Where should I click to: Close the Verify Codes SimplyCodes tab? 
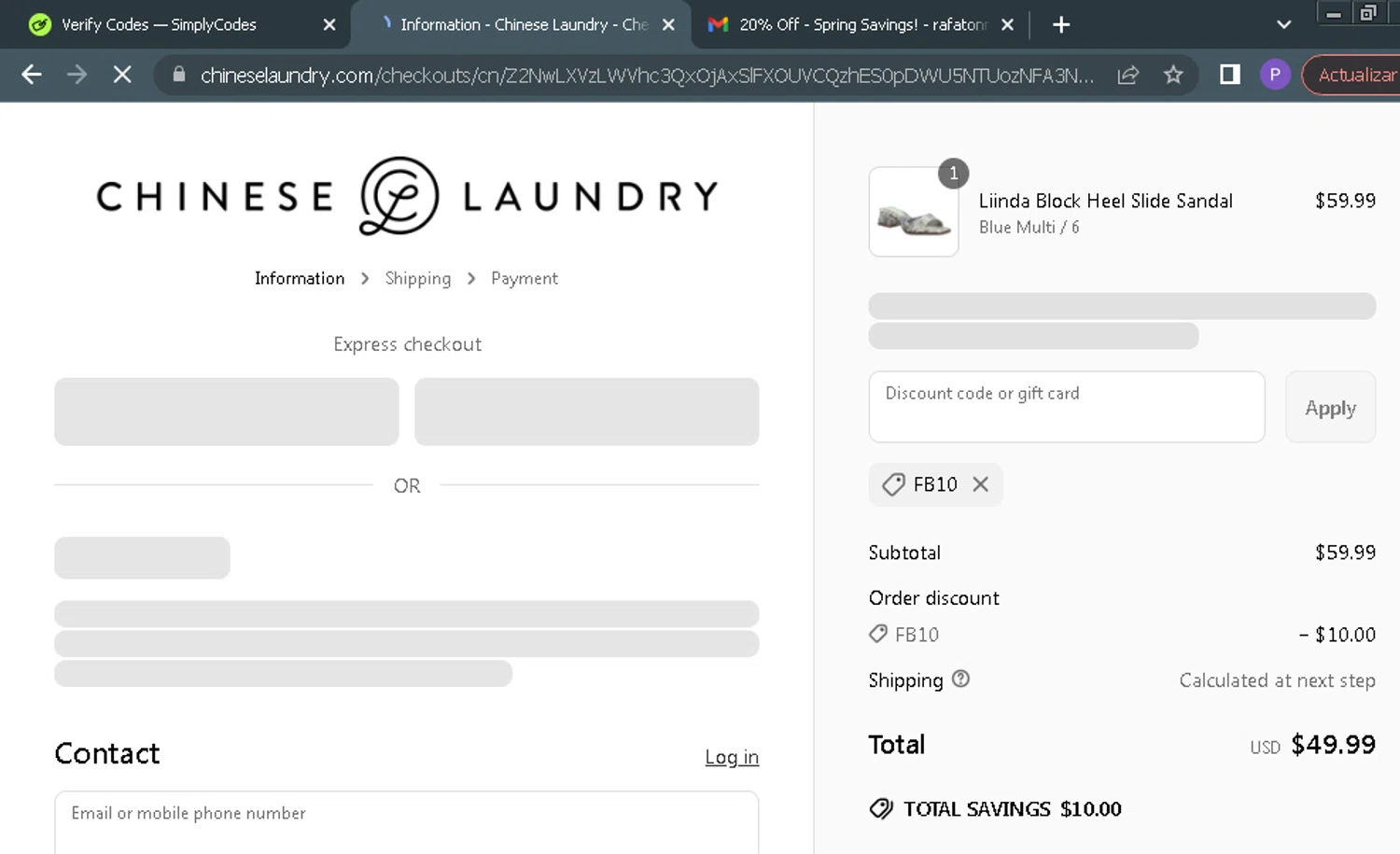click(329, 25)
